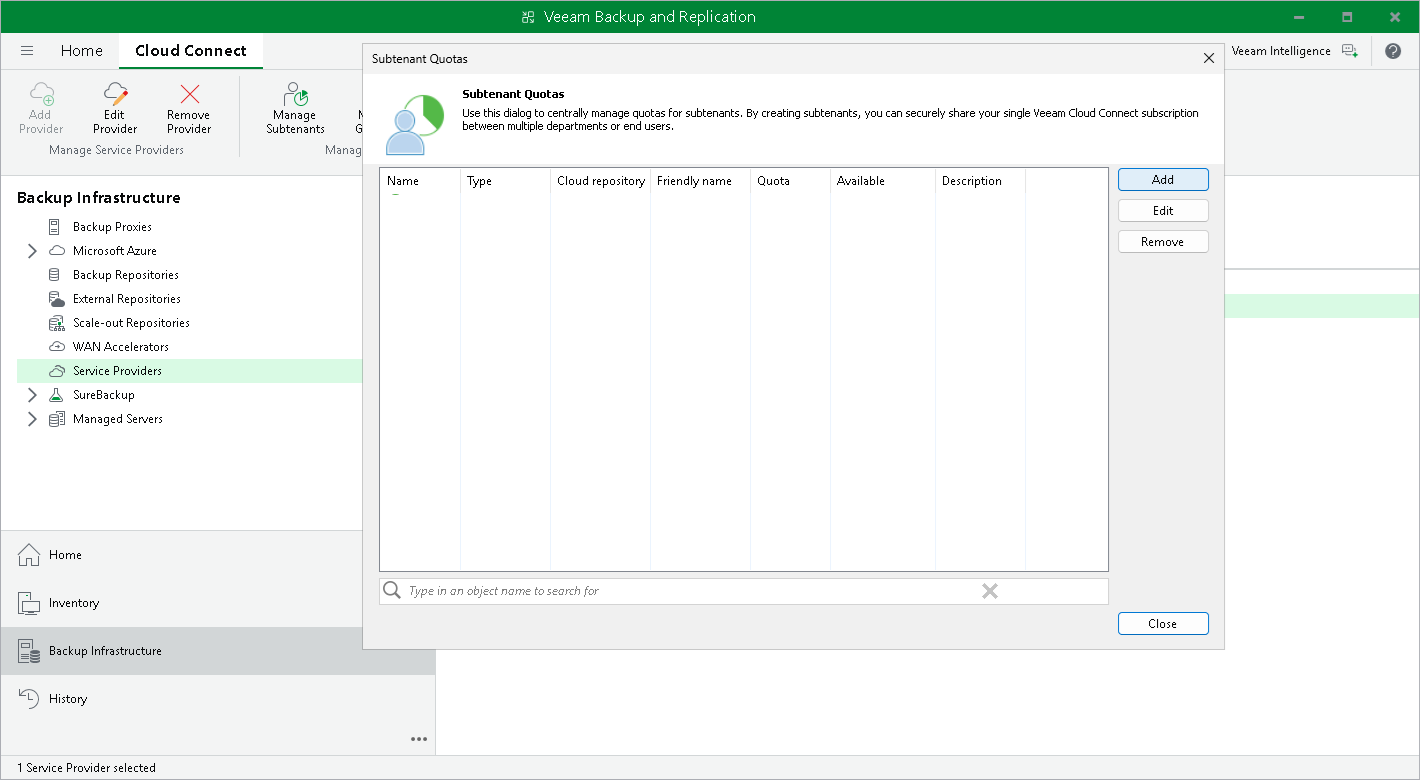Viewport: 1420px width, 780px height.
Task: Open the Inventory view
Action: coord(218,603)
